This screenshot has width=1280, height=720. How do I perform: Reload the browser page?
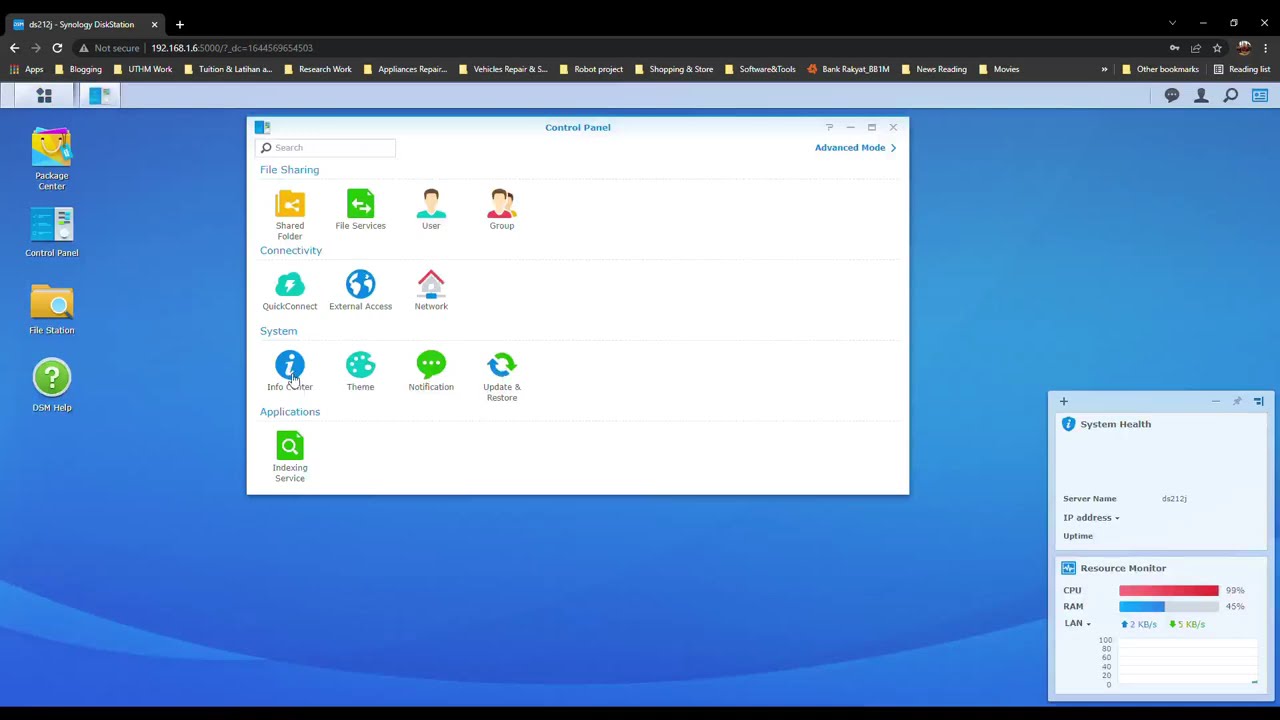(x=57, y=48)
